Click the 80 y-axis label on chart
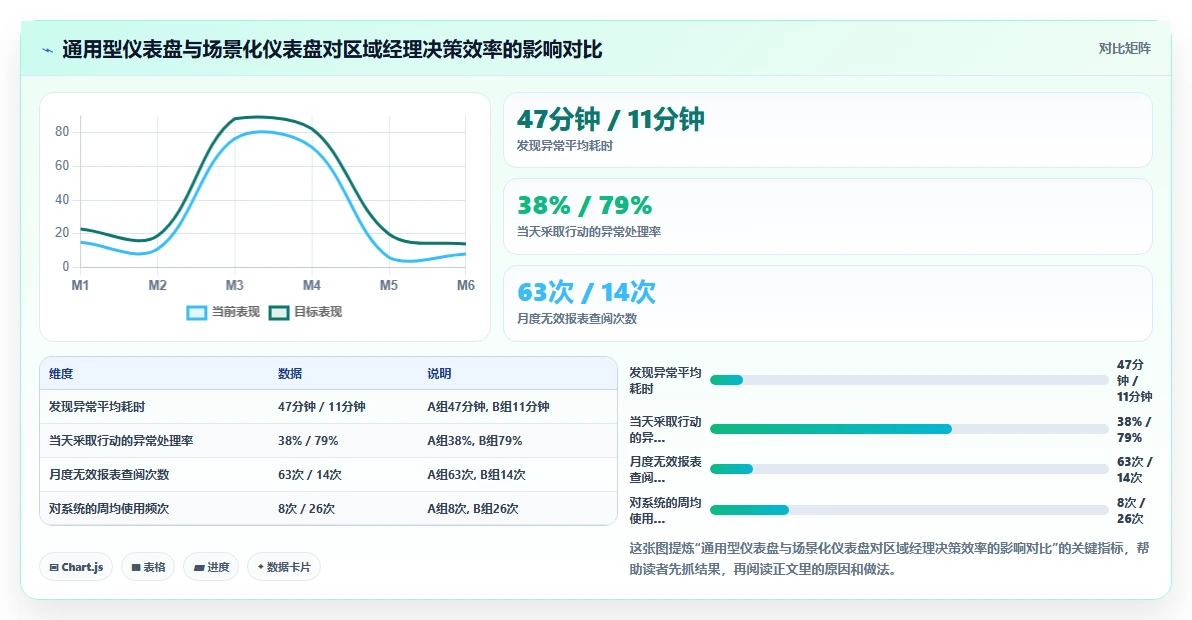1192x620 pixels. [x=62, y=131]
